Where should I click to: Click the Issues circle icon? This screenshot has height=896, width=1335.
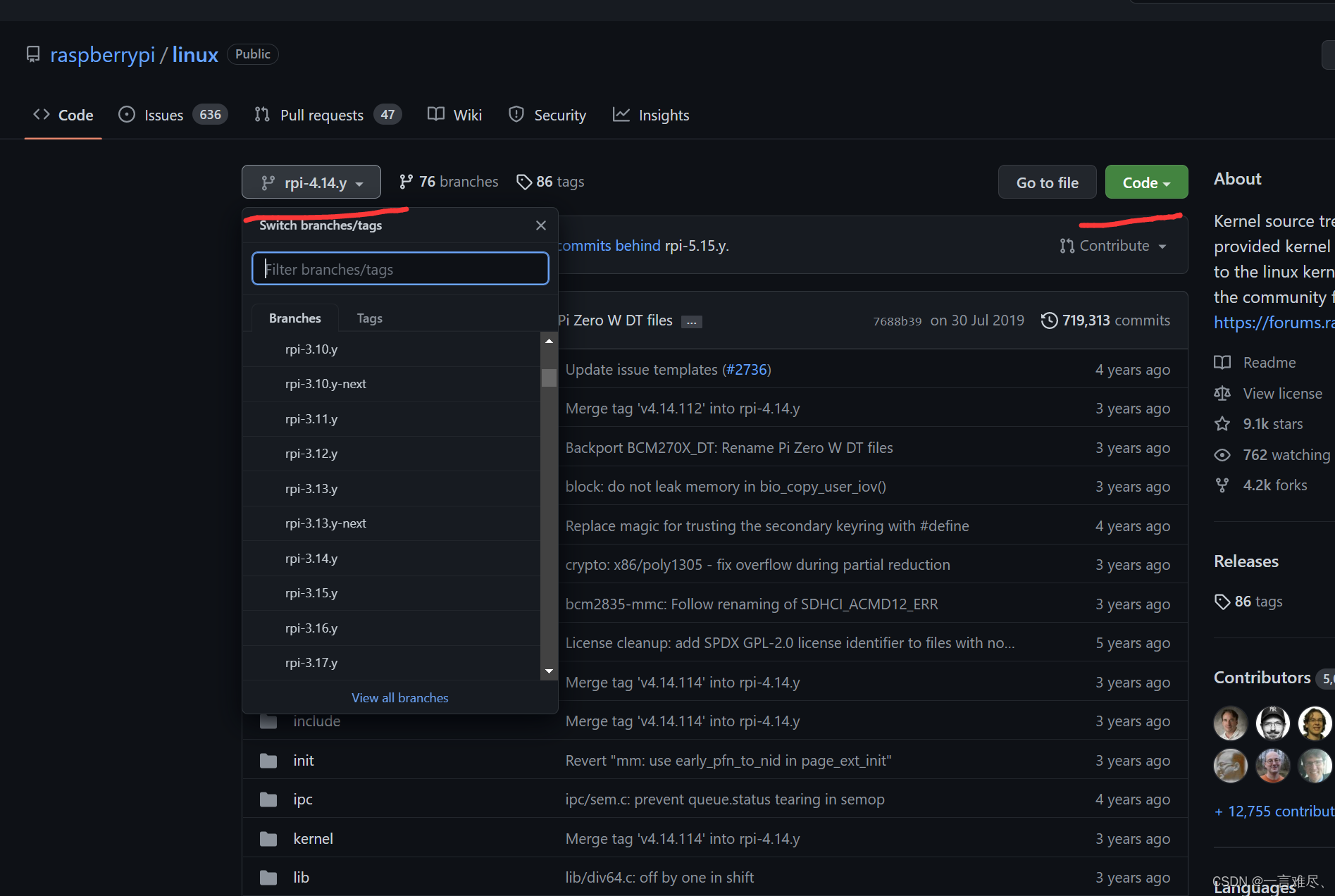pyautogui.click(x=127, y=114)
